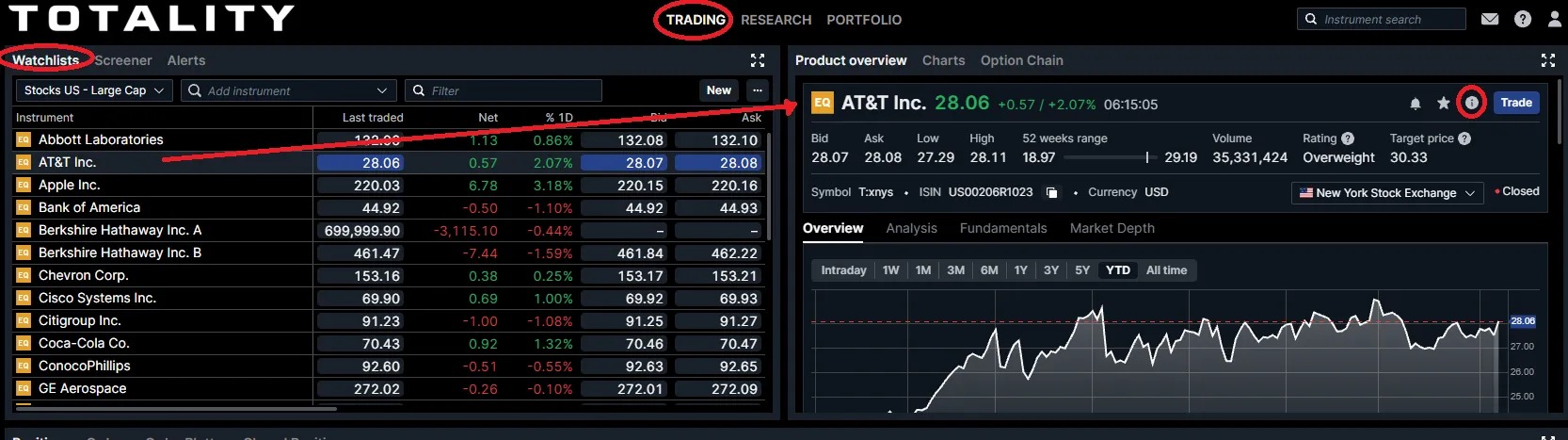Click the Trade button for AT&T
This screenshot has width=1568, height=440.
[1516, 103]
